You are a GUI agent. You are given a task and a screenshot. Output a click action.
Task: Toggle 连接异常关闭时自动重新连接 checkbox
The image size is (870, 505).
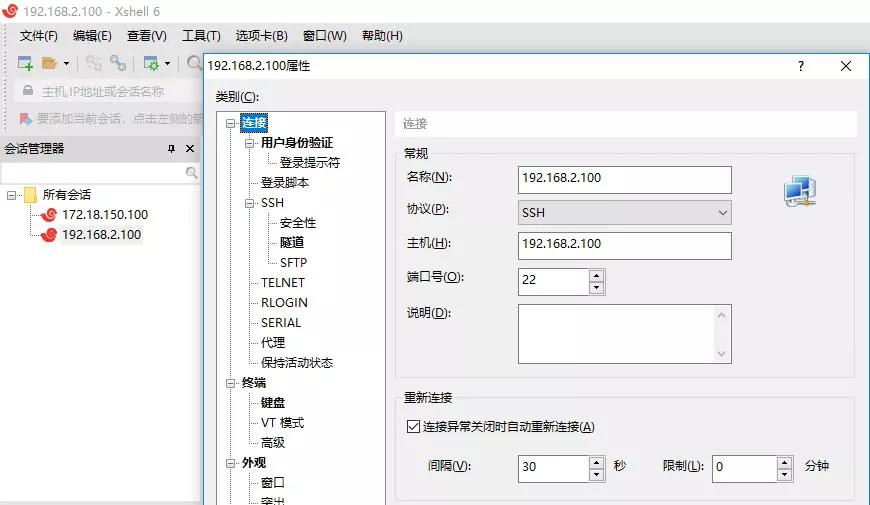pos(413,426)
